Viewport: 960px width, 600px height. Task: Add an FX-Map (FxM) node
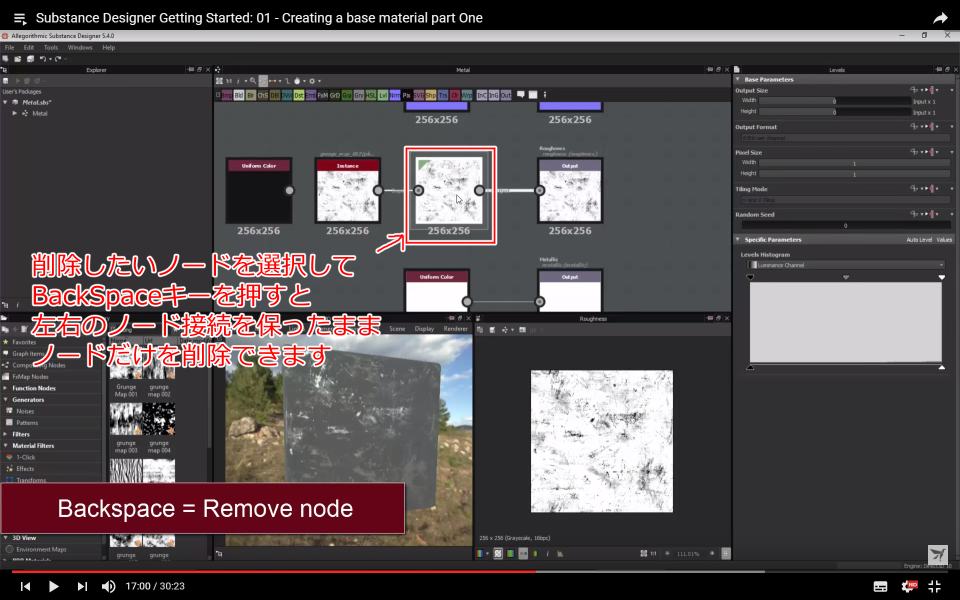point(323,95)
